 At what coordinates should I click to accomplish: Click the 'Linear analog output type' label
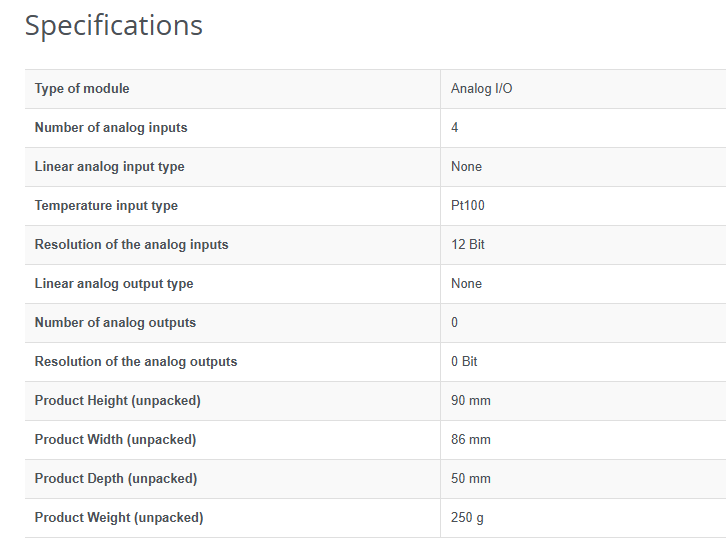114,284
